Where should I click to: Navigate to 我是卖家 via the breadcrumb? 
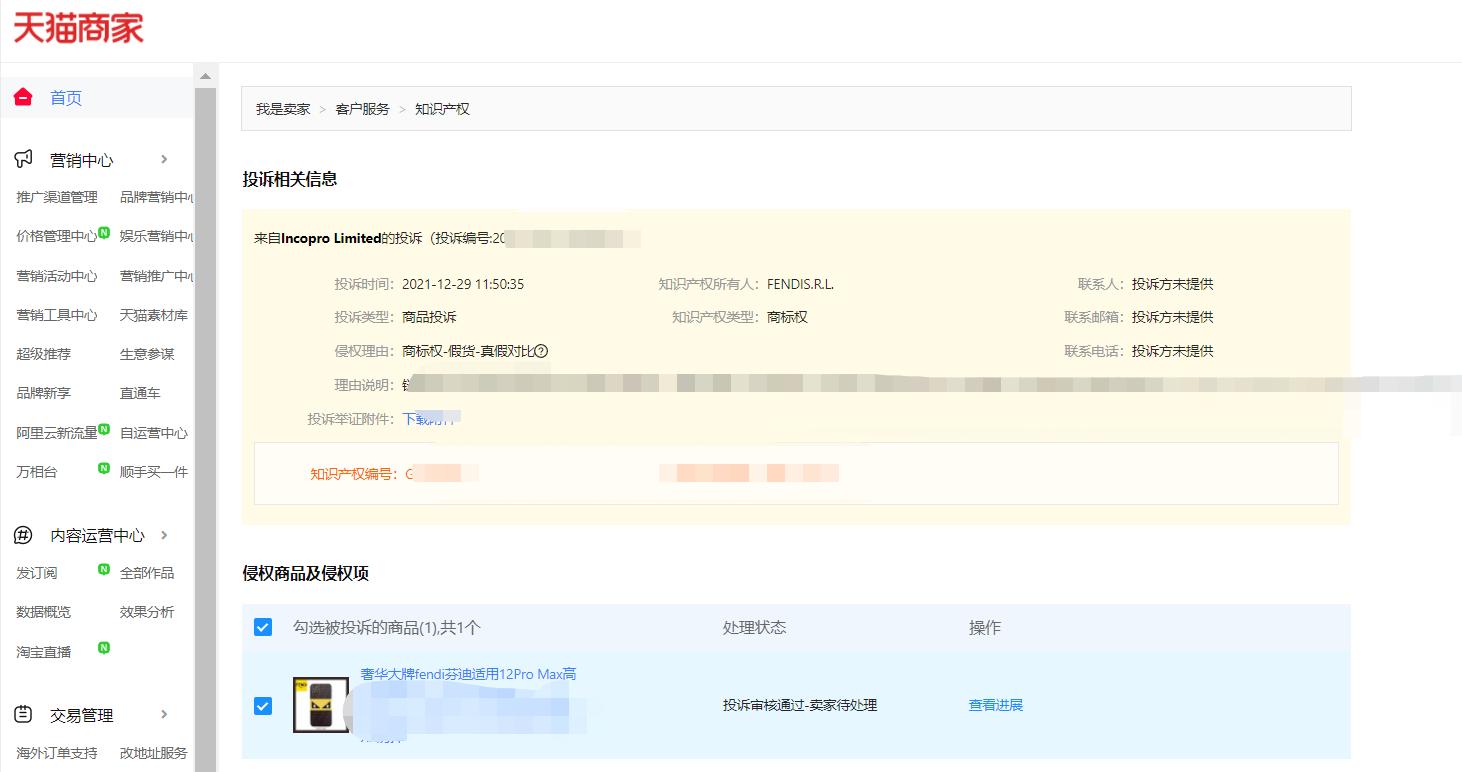(x=283, y=108)
